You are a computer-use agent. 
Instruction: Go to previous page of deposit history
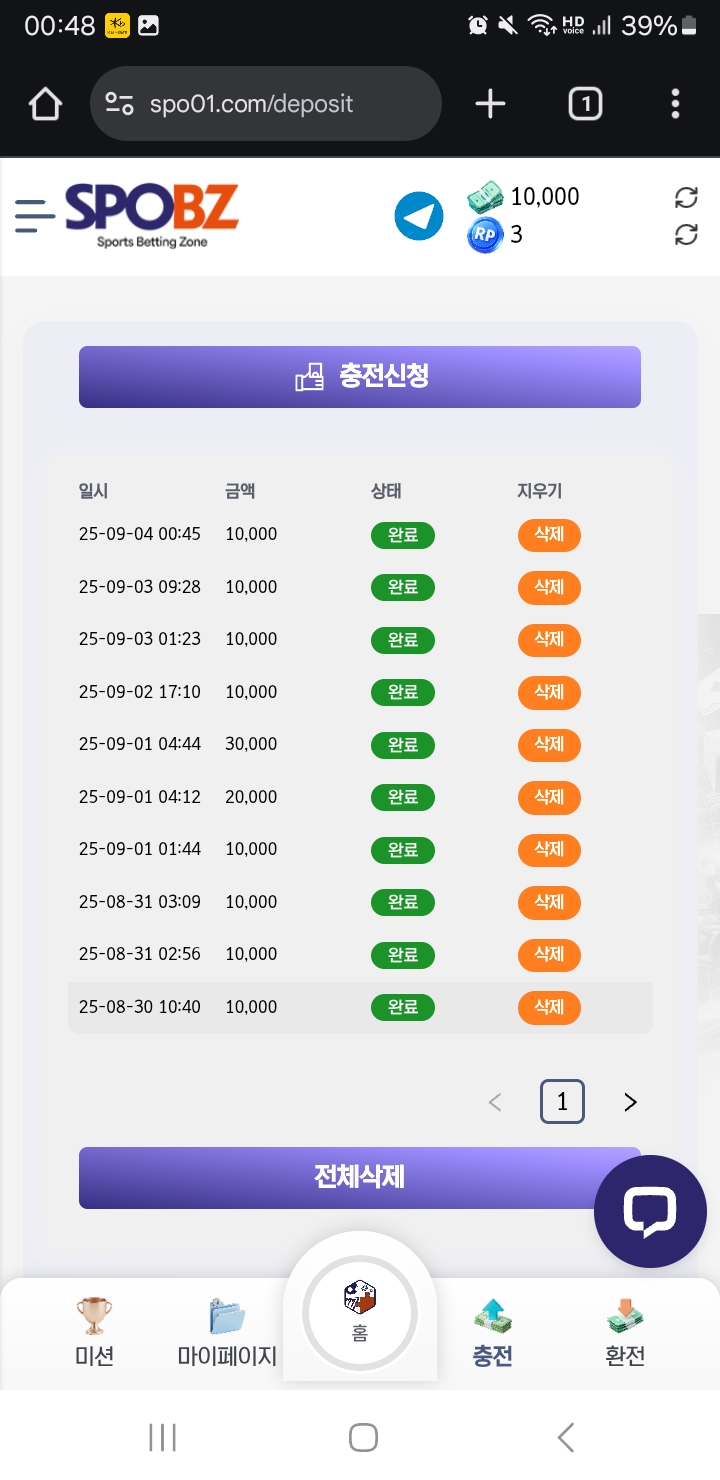494,1102
